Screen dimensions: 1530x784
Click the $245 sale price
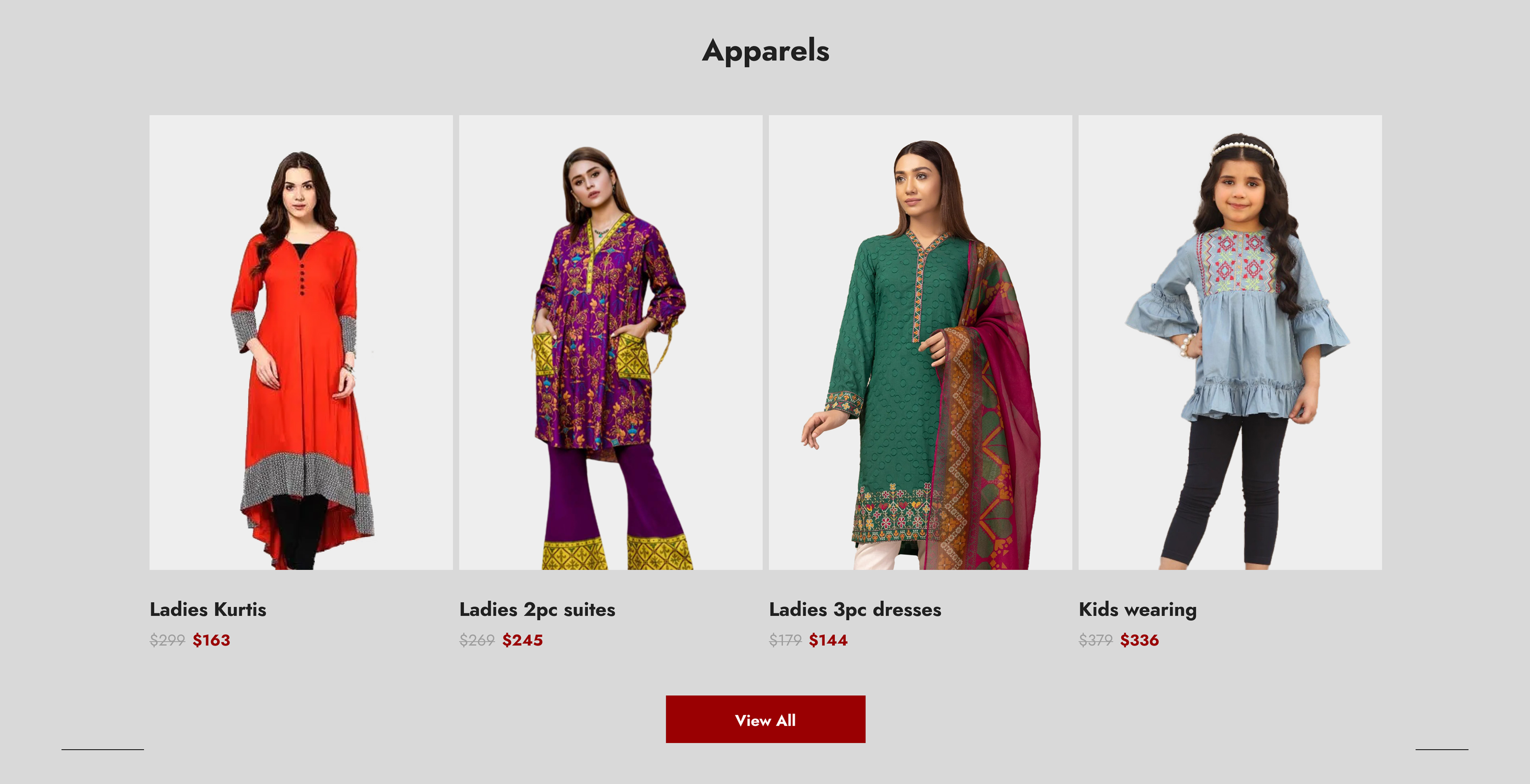pos(522,640)
